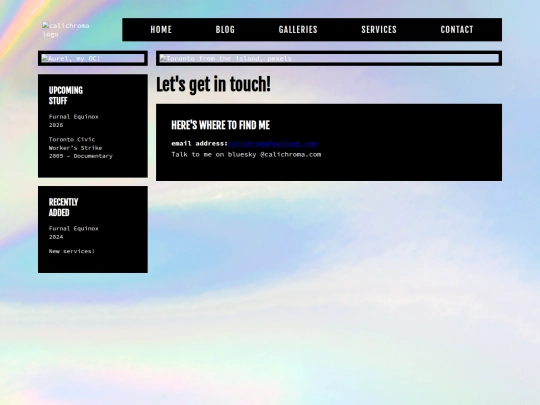Image resolution: width=540 pixels, height=405 pixels.
Task: Click the Contact nav item
Action: pyautogui.click(x=457, y=30)
